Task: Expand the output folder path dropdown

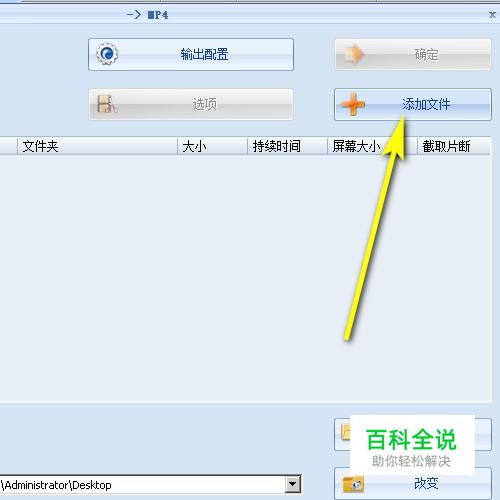Action: pos(293,484)
